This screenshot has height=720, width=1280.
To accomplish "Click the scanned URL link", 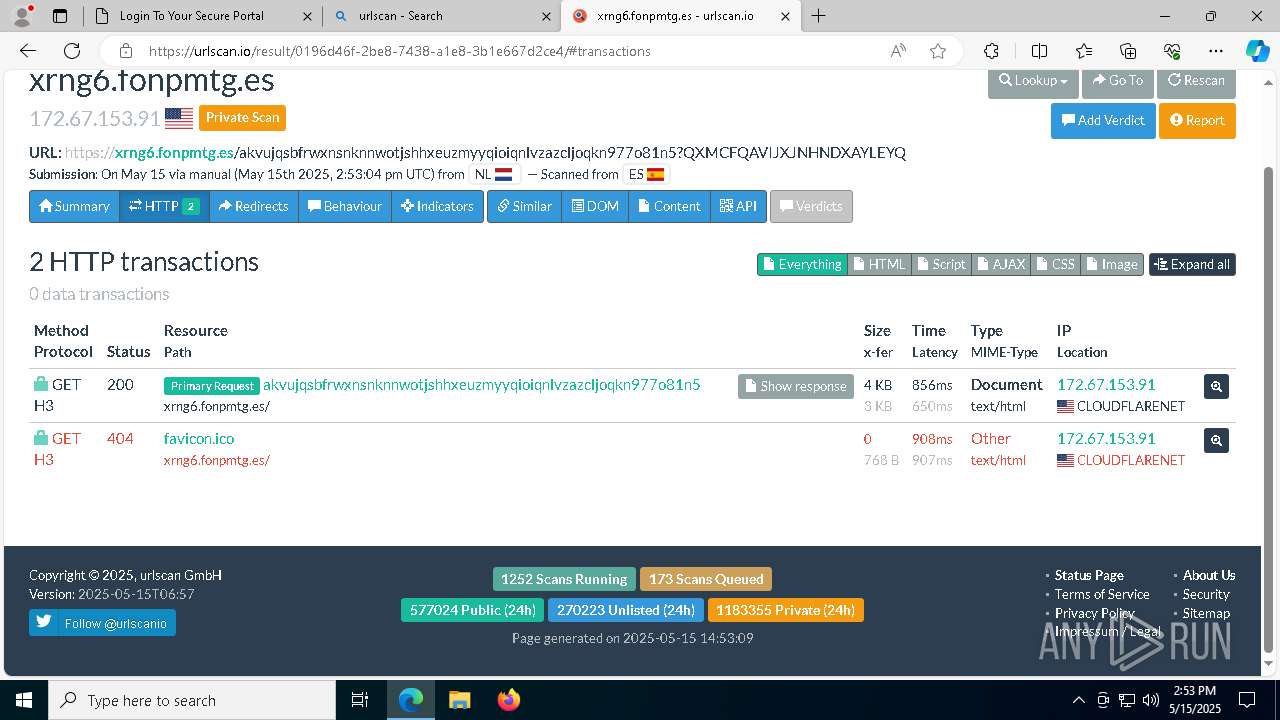I will pyautogui.click(x=485, y=153).
